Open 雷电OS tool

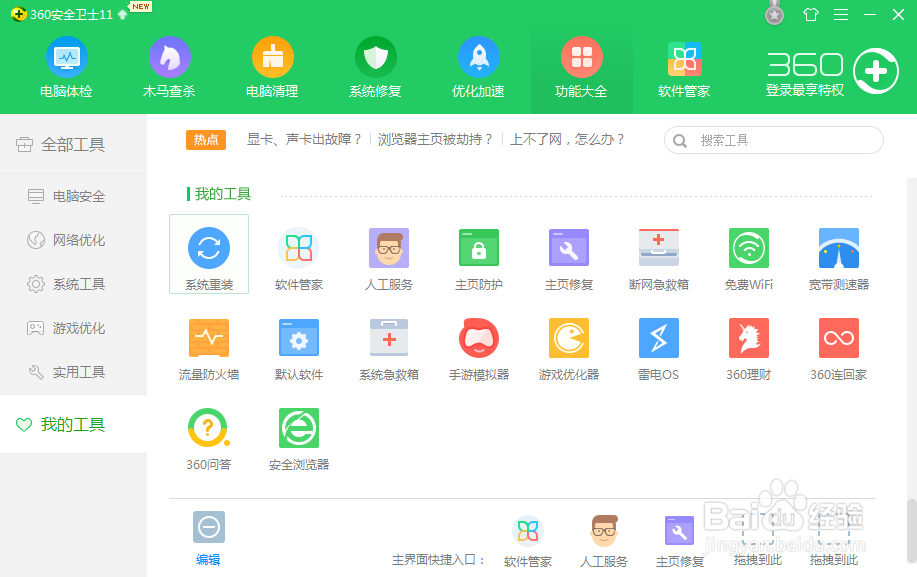pyautogui.click(x=659, y=349)
